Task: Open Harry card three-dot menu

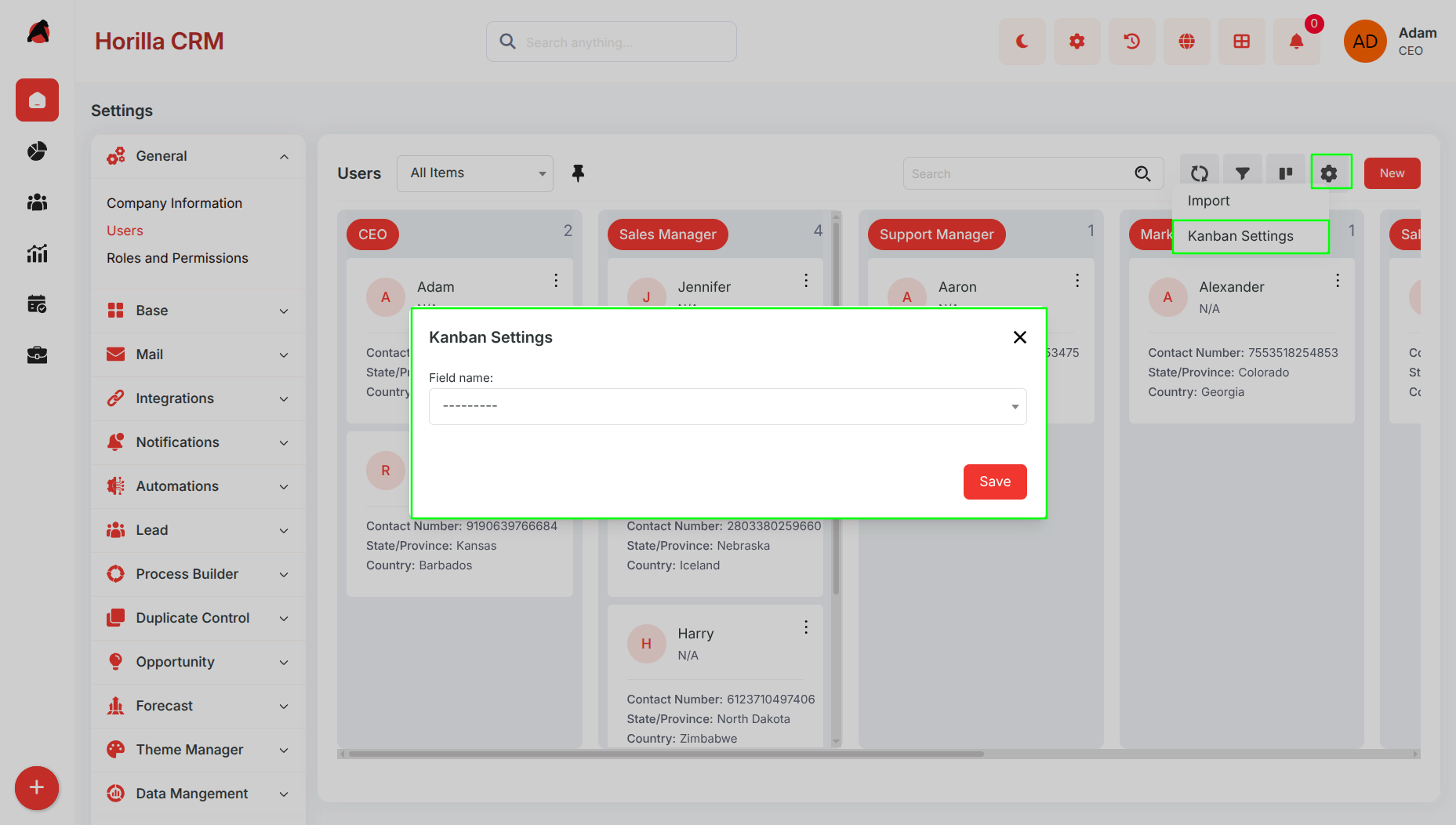Action: pyautogui.click(x=805, y=627)
